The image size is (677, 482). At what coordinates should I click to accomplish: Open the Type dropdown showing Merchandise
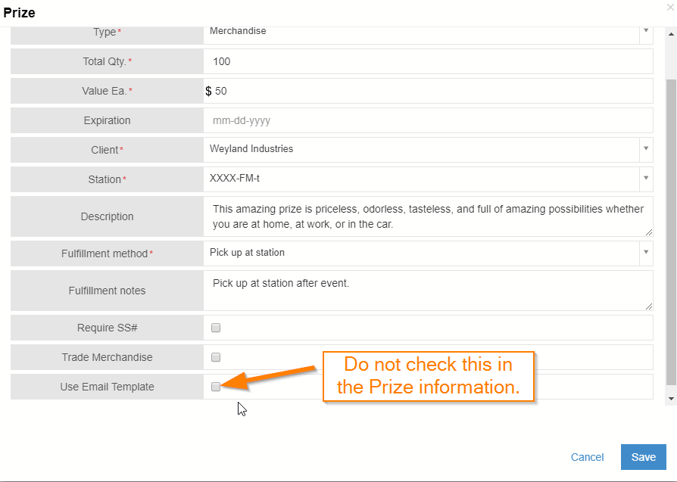(x=428, y=31)
